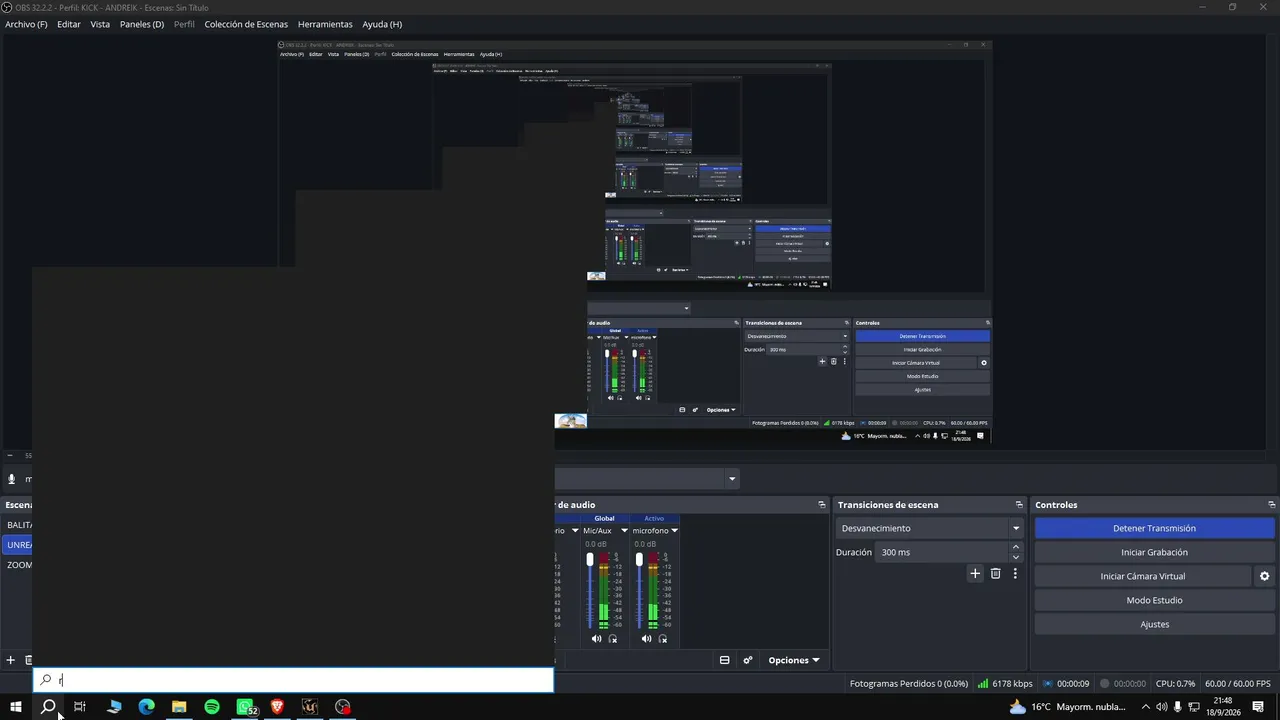This screenshot has width=1280, height=720.
Task: Increase the transition Duración value
Action: (x=1016, y=547)
